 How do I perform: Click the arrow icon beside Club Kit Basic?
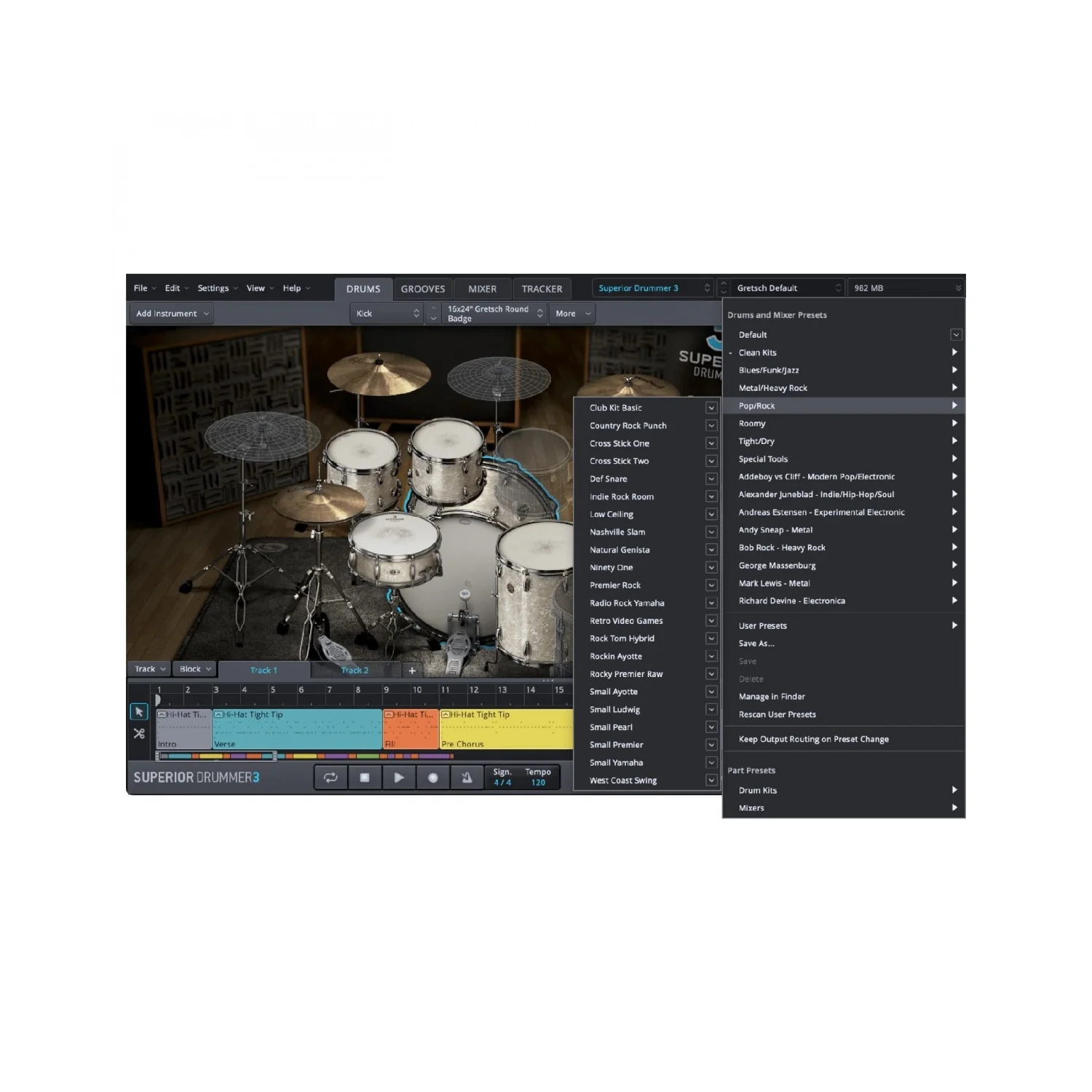[711, 408]
